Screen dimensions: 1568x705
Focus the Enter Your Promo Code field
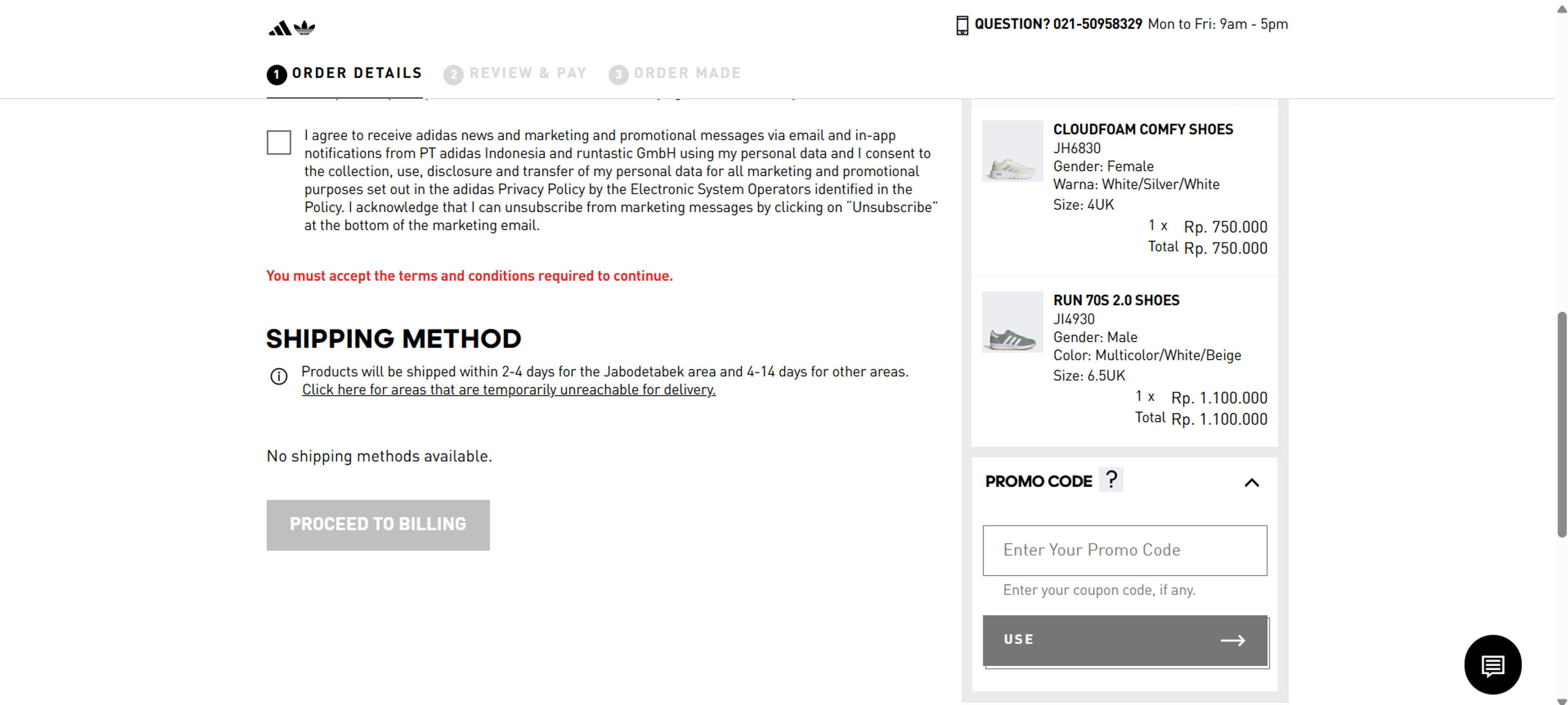1124,550
